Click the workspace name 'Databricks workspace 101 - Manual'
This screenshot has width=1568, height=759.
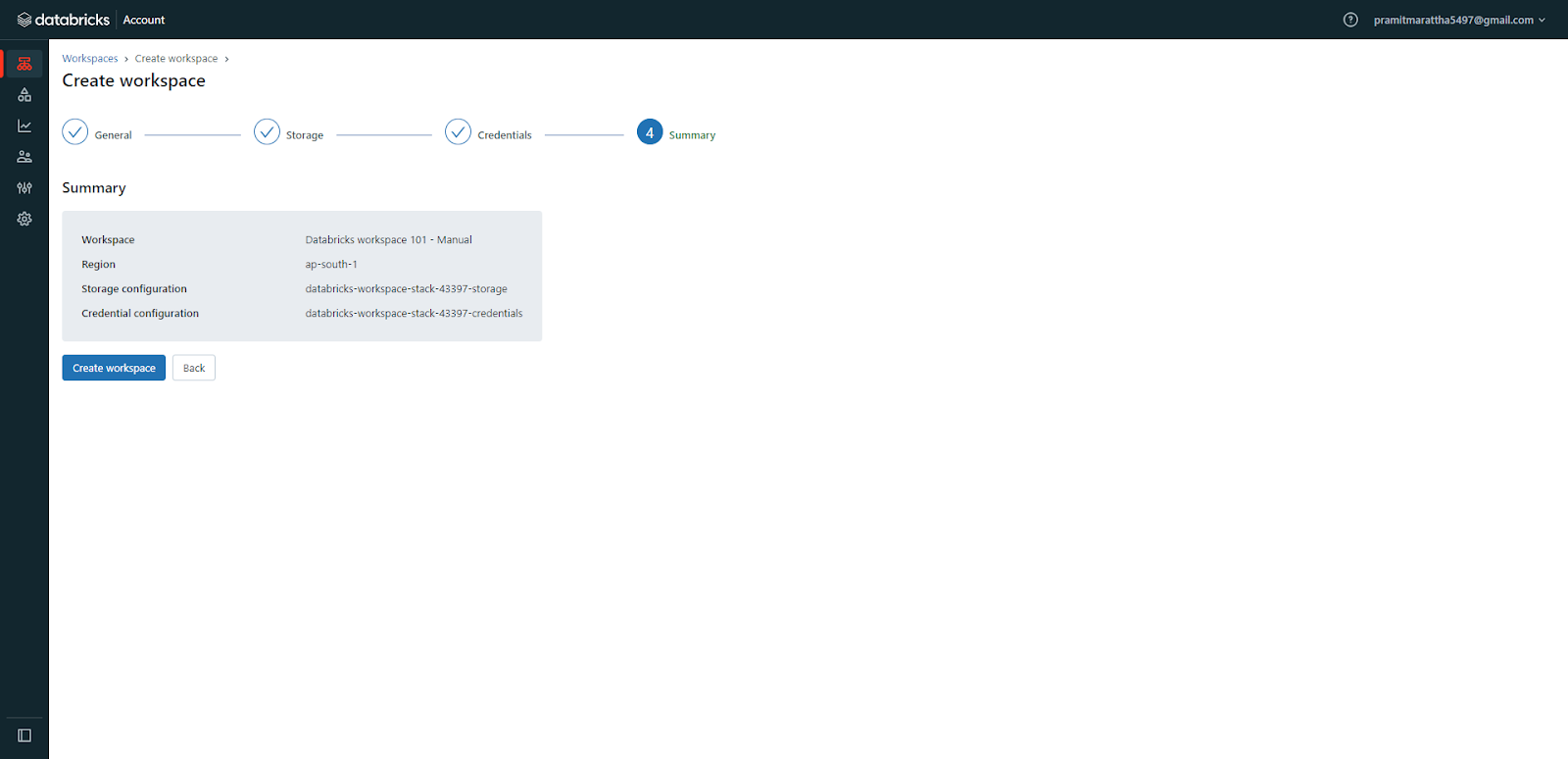click(388, 240)
